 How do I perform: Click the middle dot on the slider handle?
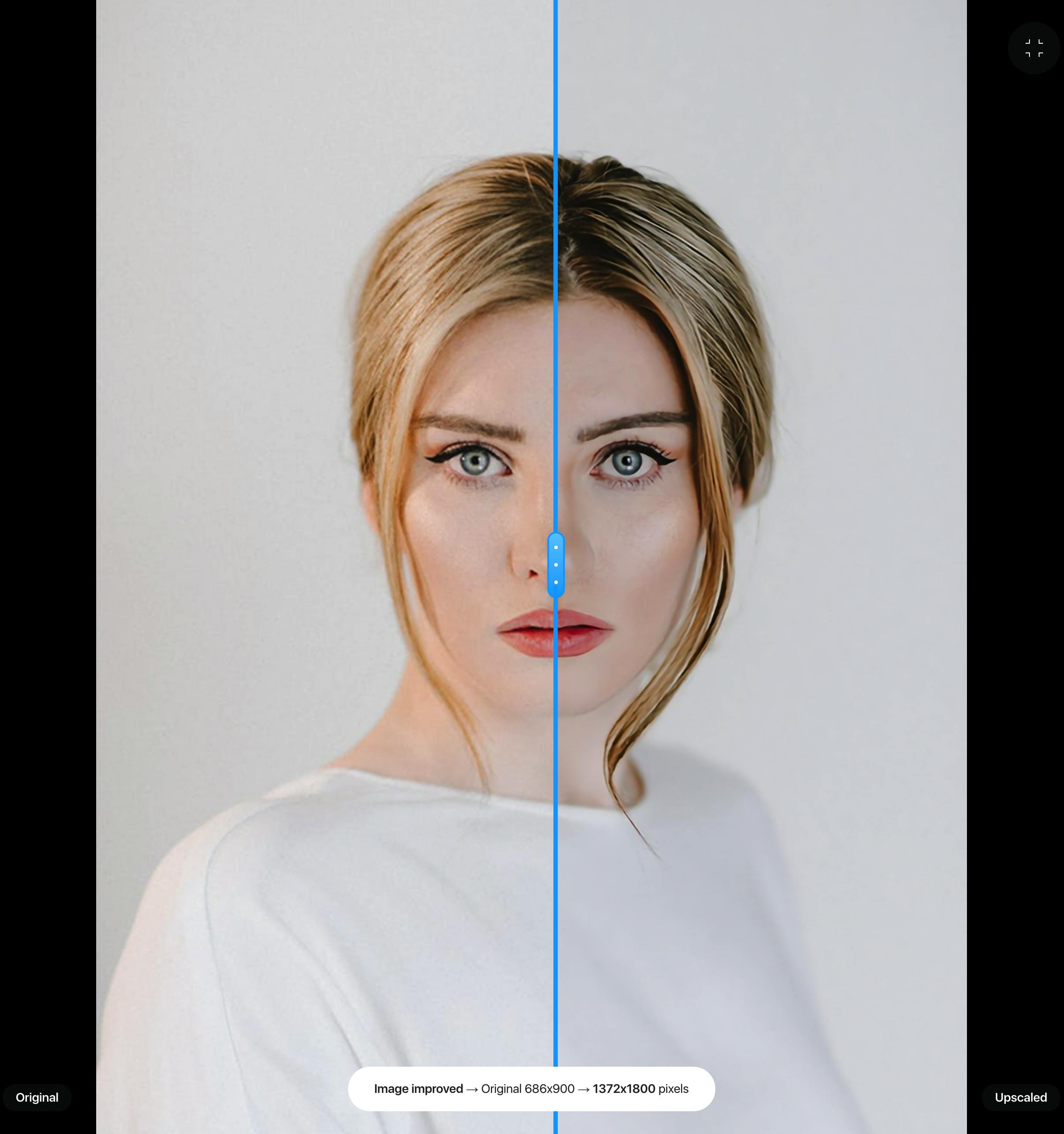pos(556,565)
